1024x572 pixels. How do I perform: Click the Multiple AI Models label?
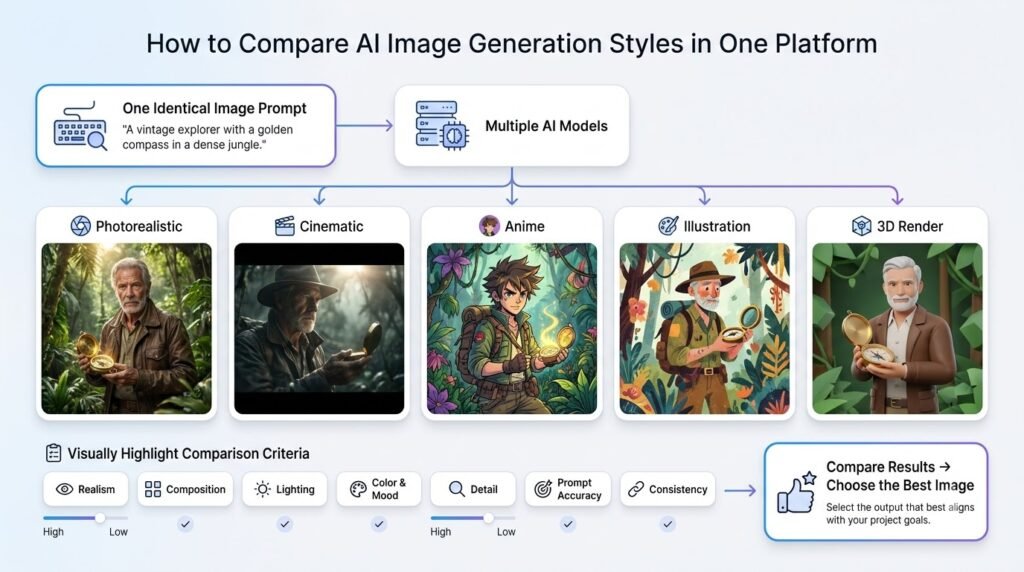coord(546,126)
